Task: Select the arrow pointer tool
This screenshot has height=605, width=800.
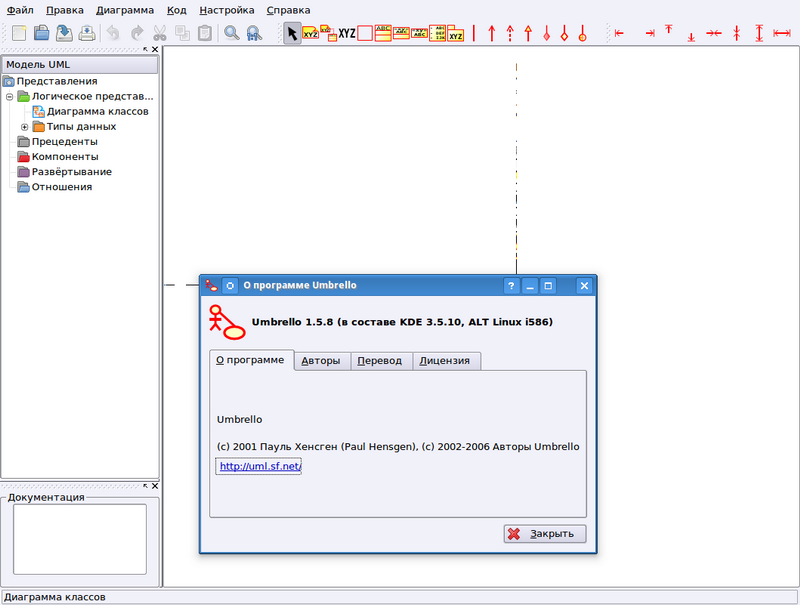Action: (292, 34)
